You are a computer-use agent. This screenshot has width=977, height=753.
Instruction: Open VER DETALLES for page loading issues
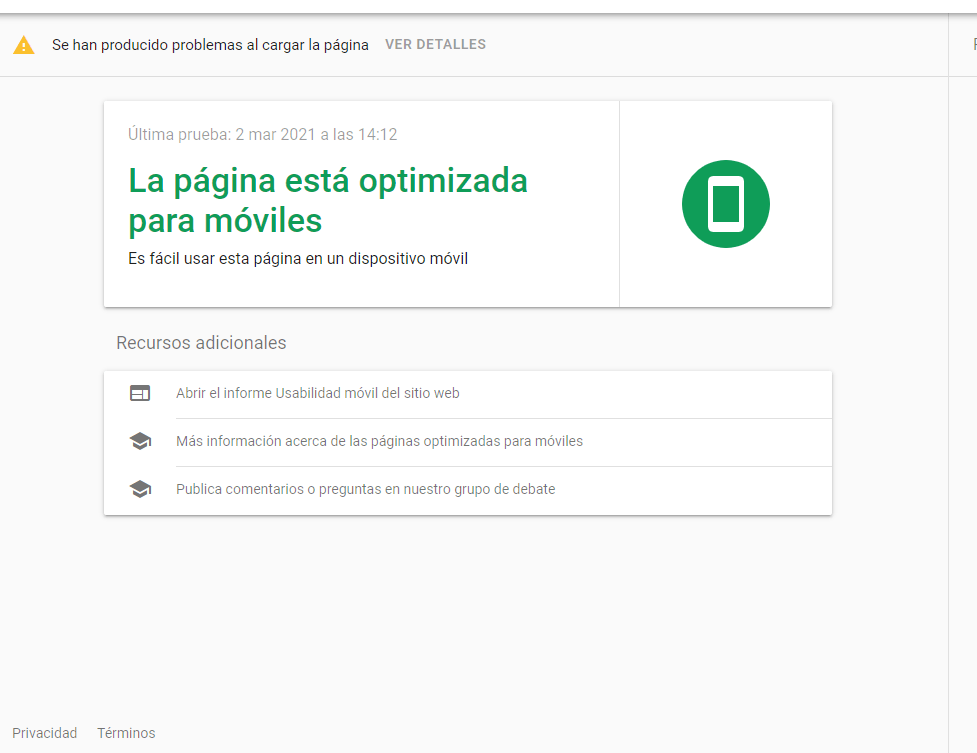tap(436, 45)
